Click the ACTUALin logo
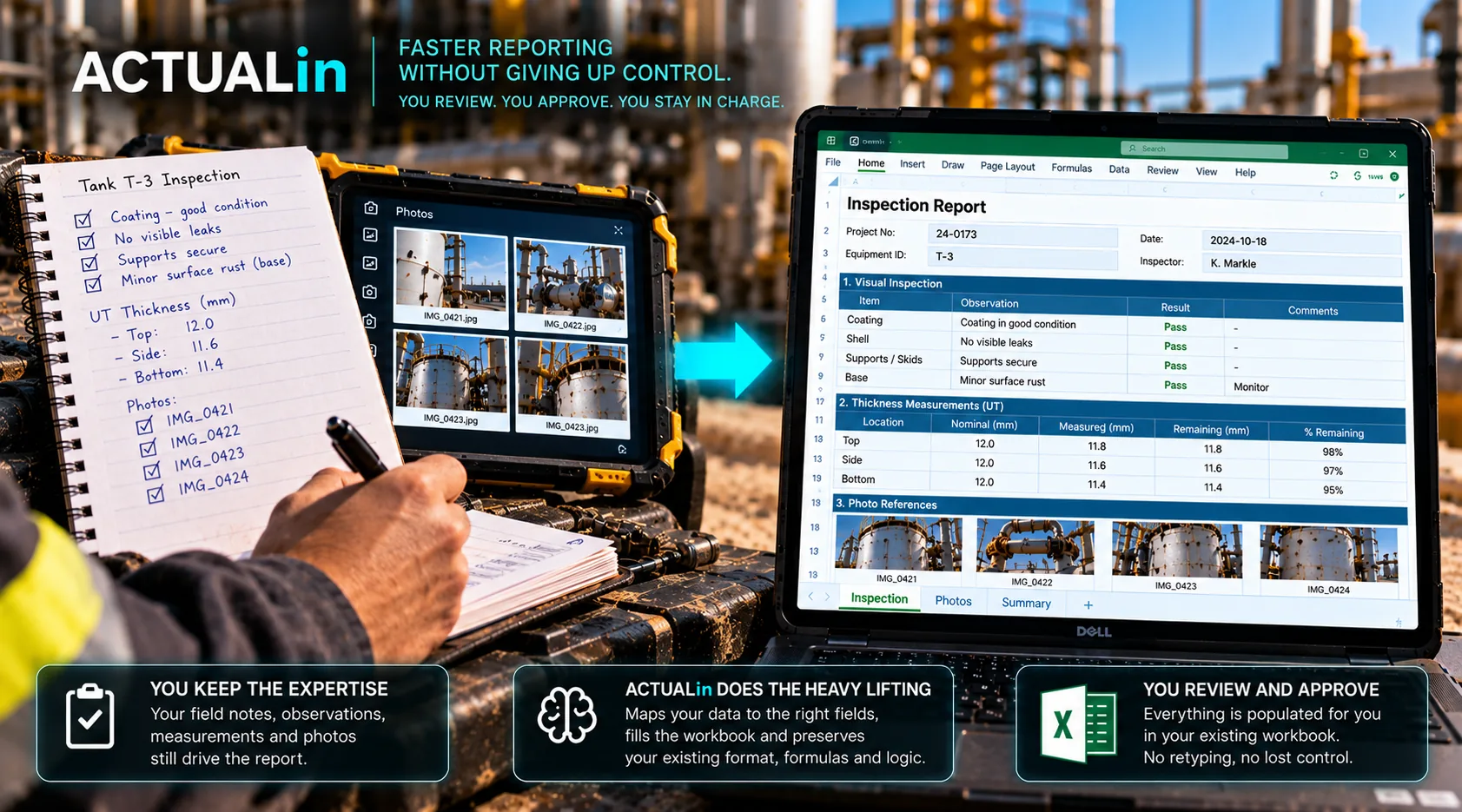 click(x=209, y=71)
